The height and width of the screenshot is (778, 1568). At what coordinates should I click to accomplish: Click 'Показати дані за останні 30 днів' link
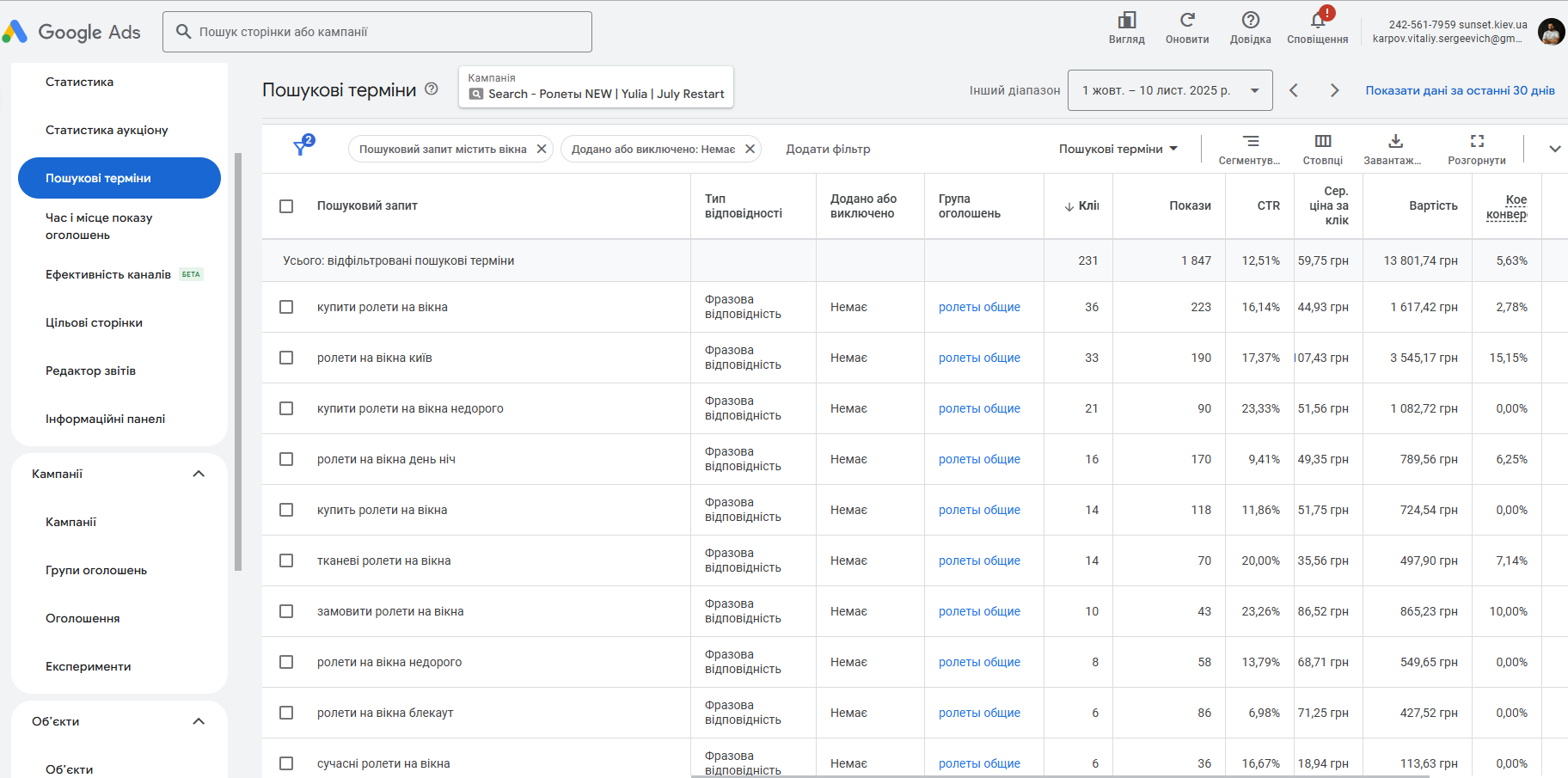tap(1460, 90)
